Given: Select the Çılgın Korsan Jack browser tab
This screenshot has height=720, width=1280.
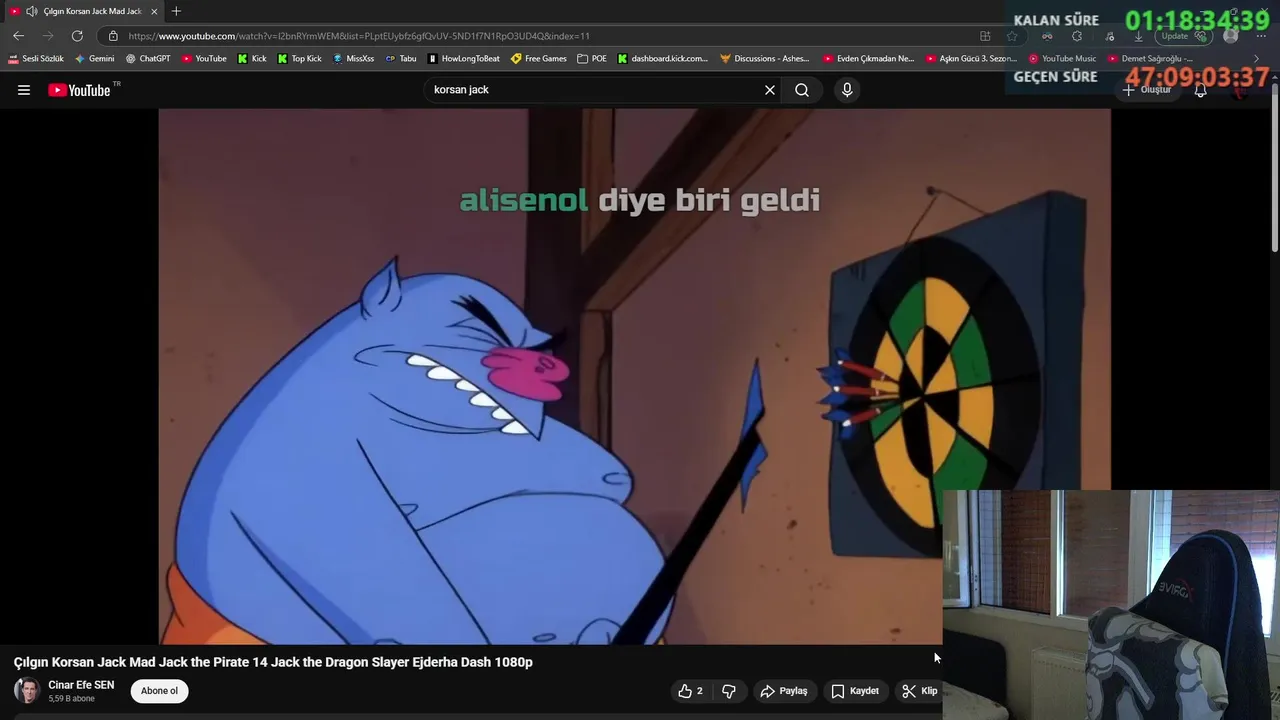Looking at the screenshot, I should (85, 11).
